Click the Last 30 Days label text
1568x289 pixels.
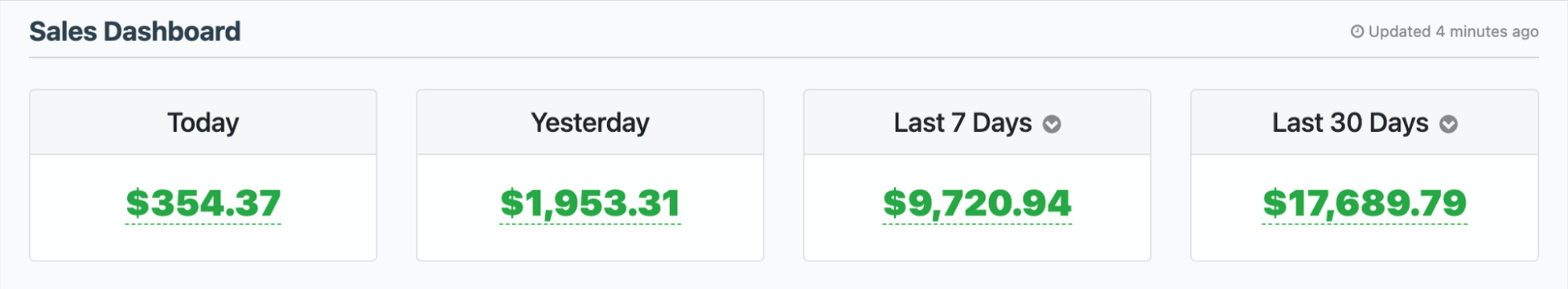click(1350, 123)
